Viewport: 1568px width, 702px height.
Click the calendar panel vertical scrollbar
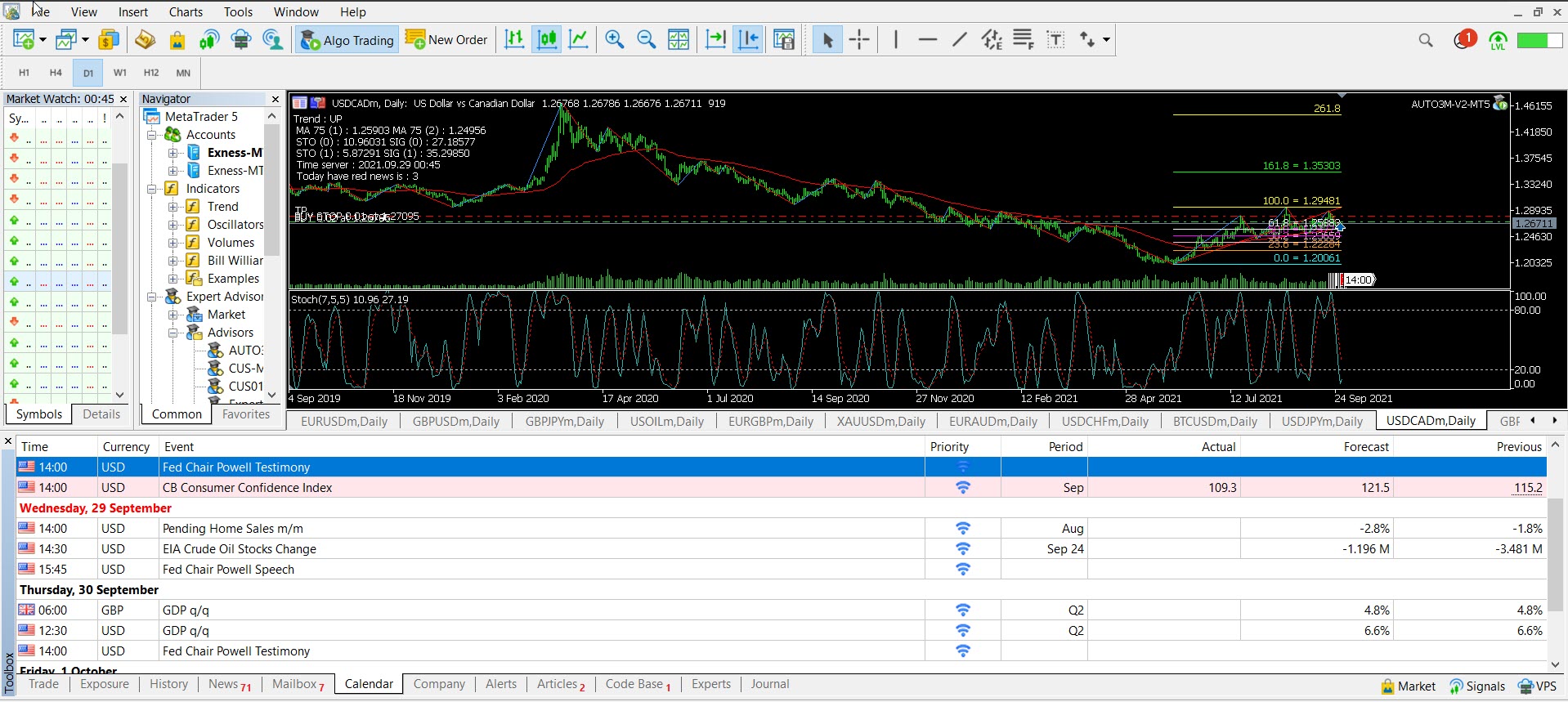point(1555,554)
